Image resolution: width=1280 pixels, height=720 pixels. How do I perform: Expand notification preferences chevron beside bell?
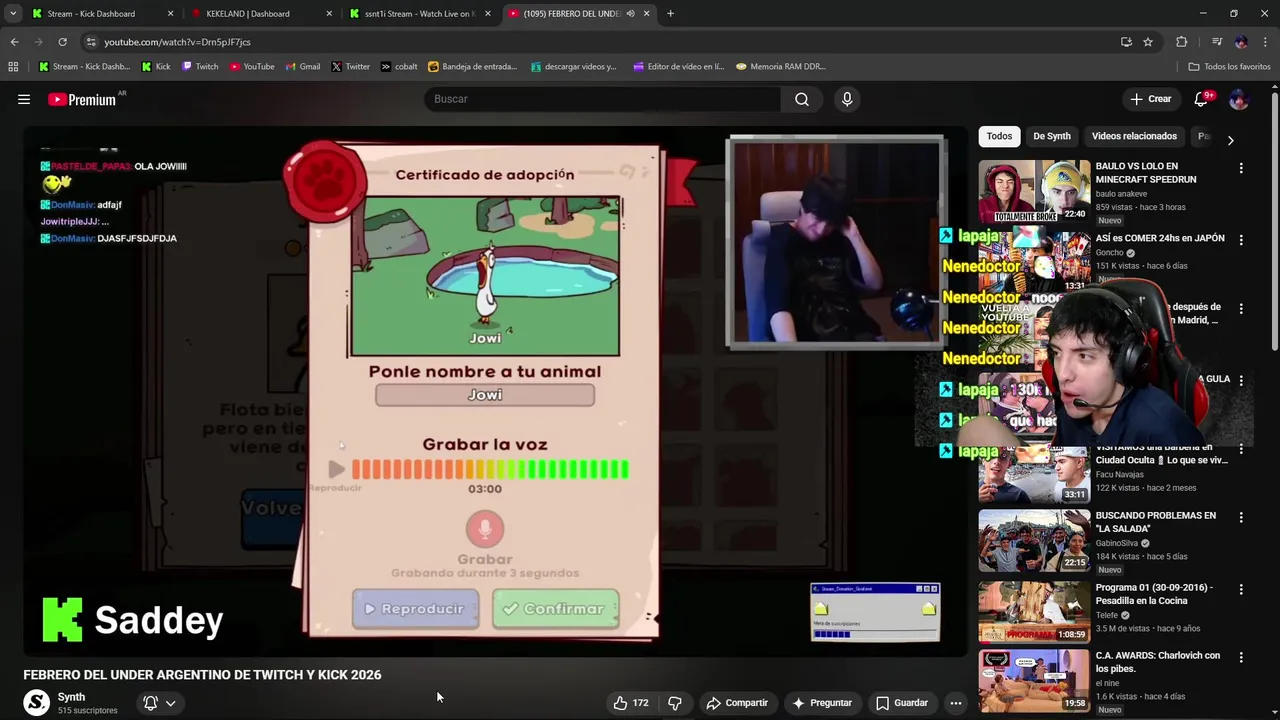(x=171, y=703)
